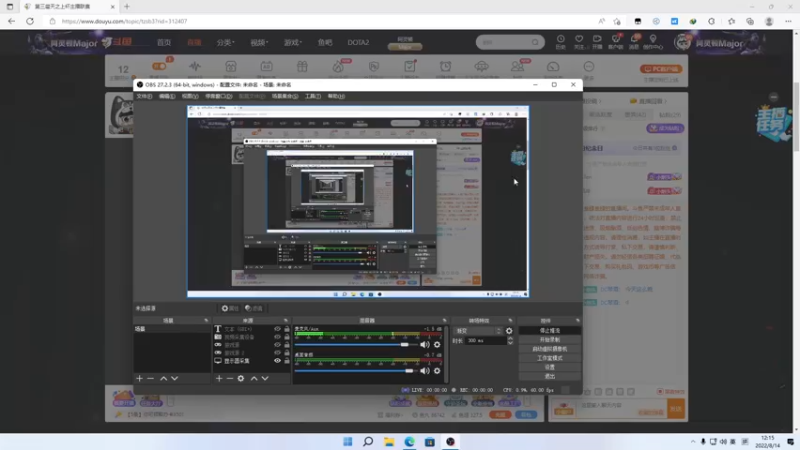Expand the Douyu 游戏 dropdown in the nav bar

pyautogui.click(x=293, y=42)
